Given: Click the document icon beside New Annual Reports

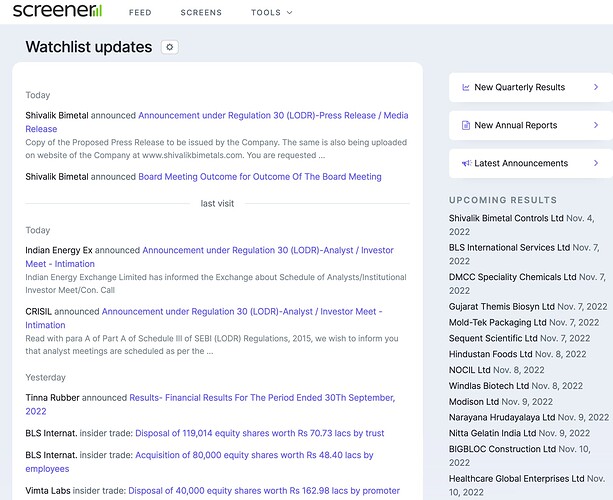Looking at the screenshot, I should pos(466,125).
